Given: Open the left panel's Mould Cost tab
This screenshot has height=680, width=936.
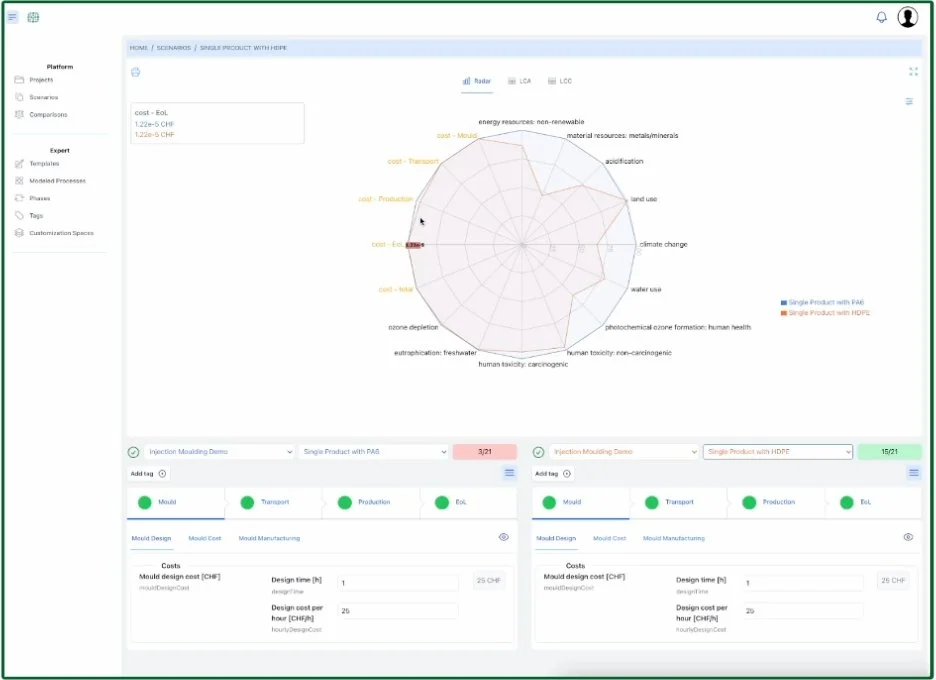Looking at the screenshot, I should click(205, 539).
